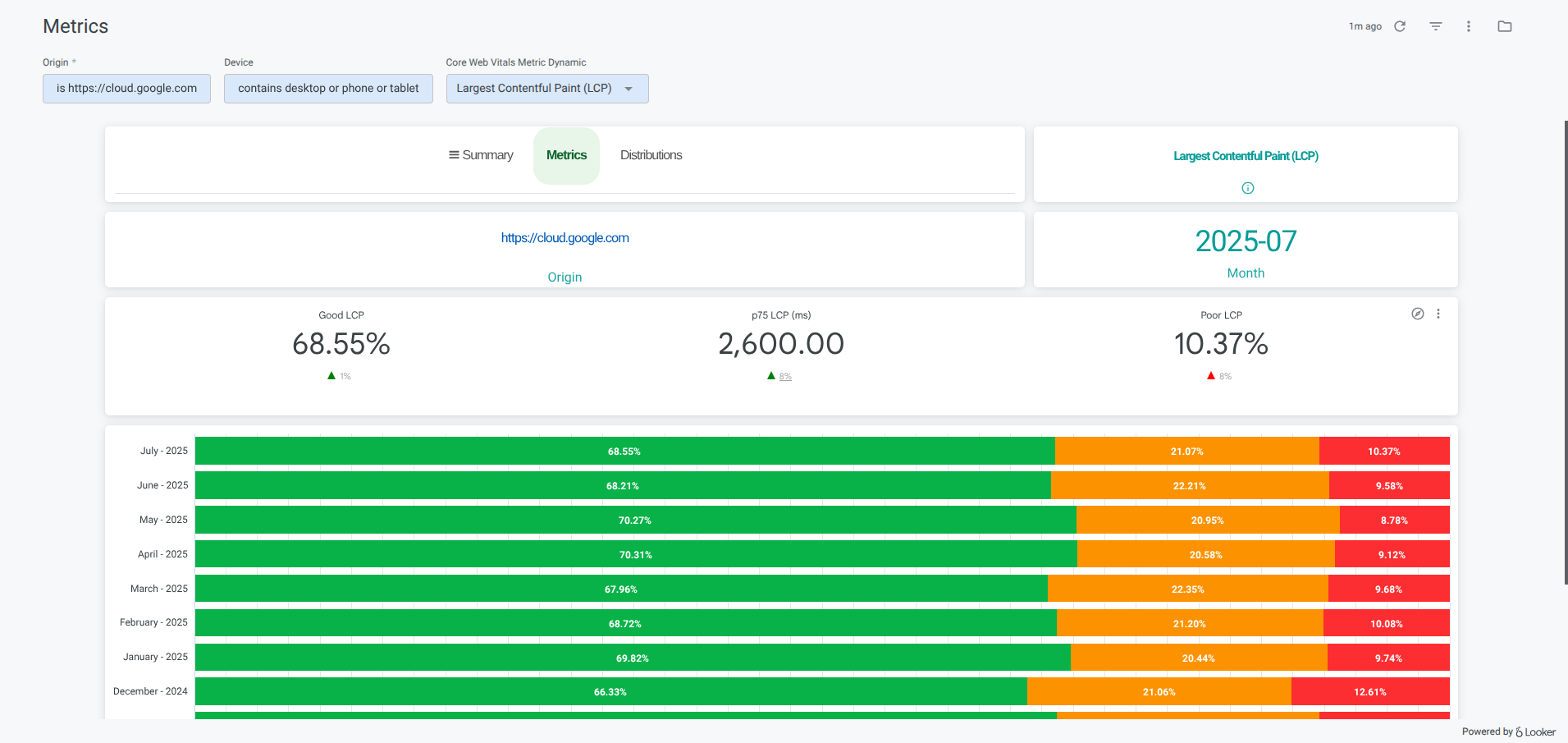Click the explore compass icon on tile
1568x743 pixels.
pos(1418,314)
